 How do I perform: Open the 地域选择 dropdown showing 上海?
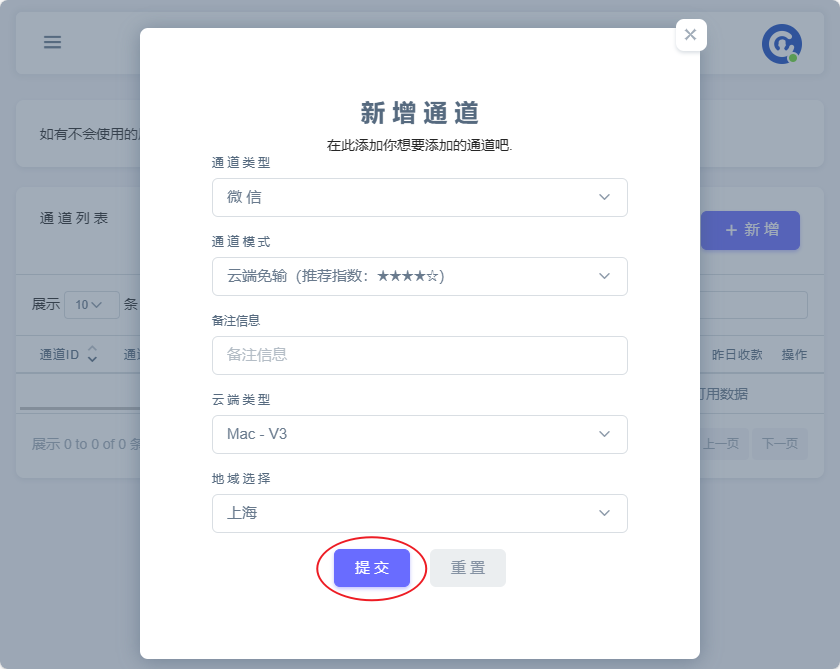coord(419,513)
